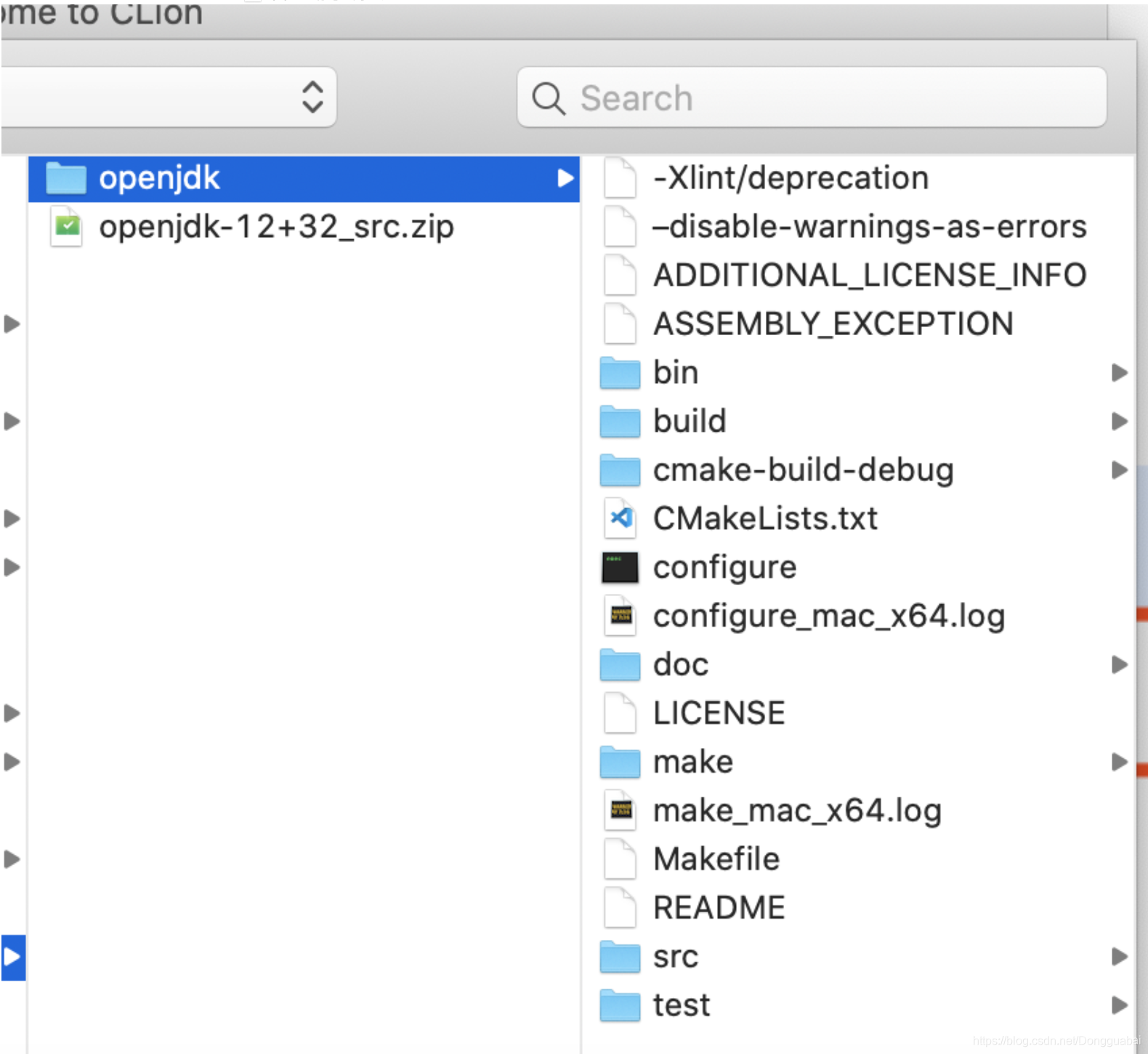Click the doc folder icon
Image resolution: width=1148 pixels, height=1054 pixels.
tap(621, 665)
